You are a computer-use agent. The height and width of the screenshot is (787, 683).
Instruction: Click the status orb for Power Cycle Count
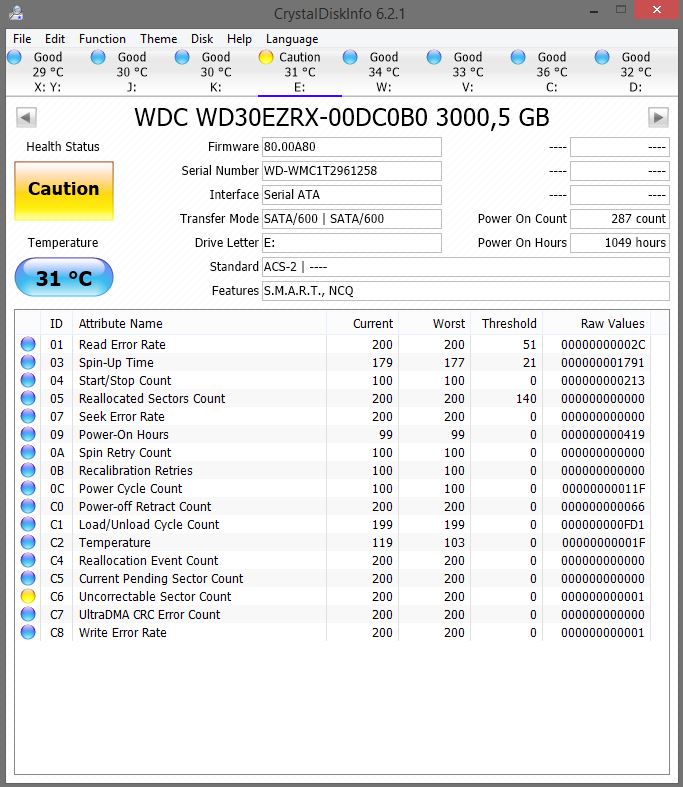28,488
